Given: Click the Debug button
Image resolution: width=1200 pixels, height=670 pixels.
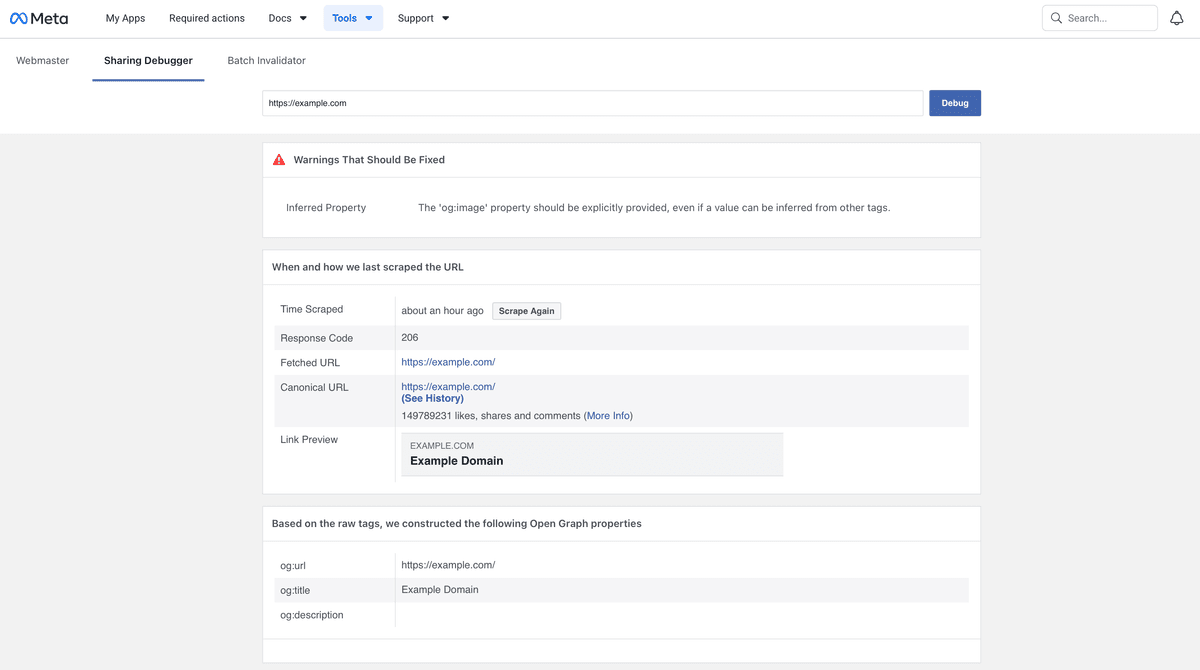Looking at the screenshot, I should coord(955,103).
